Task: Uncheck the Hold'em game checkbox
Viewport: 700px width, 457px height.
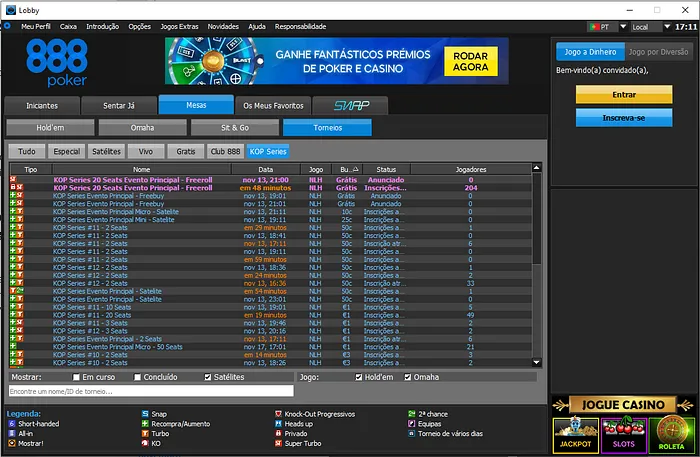Action: (x=358, y=378)
